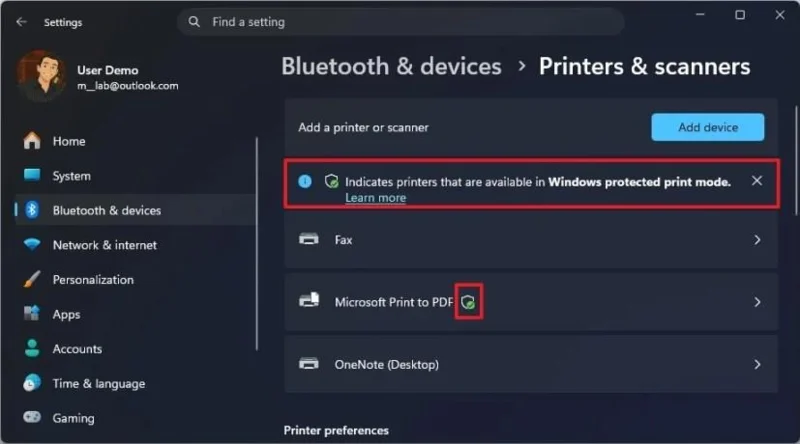Click the Fax printer icon
The image size is (800, 444).
pos(309,239)
